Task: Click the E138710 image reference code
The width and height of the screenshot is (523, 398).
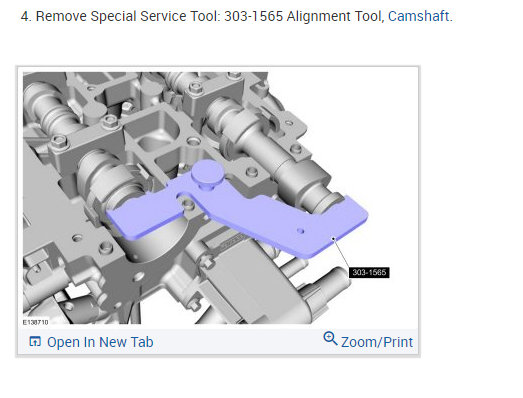Action: [35, 322]
